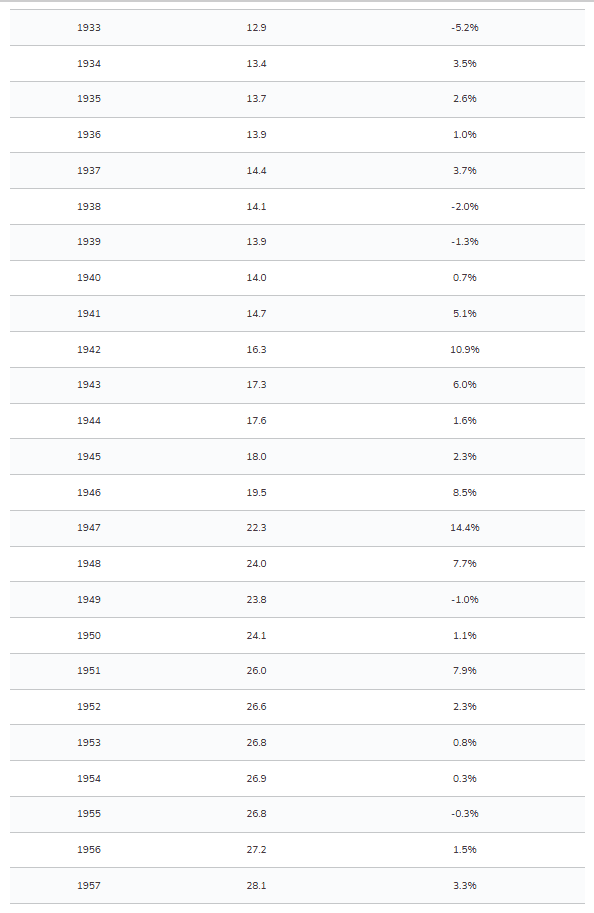Select the 23.8 value for 1949
The image size is (594, 913).
tap(256, 600)
